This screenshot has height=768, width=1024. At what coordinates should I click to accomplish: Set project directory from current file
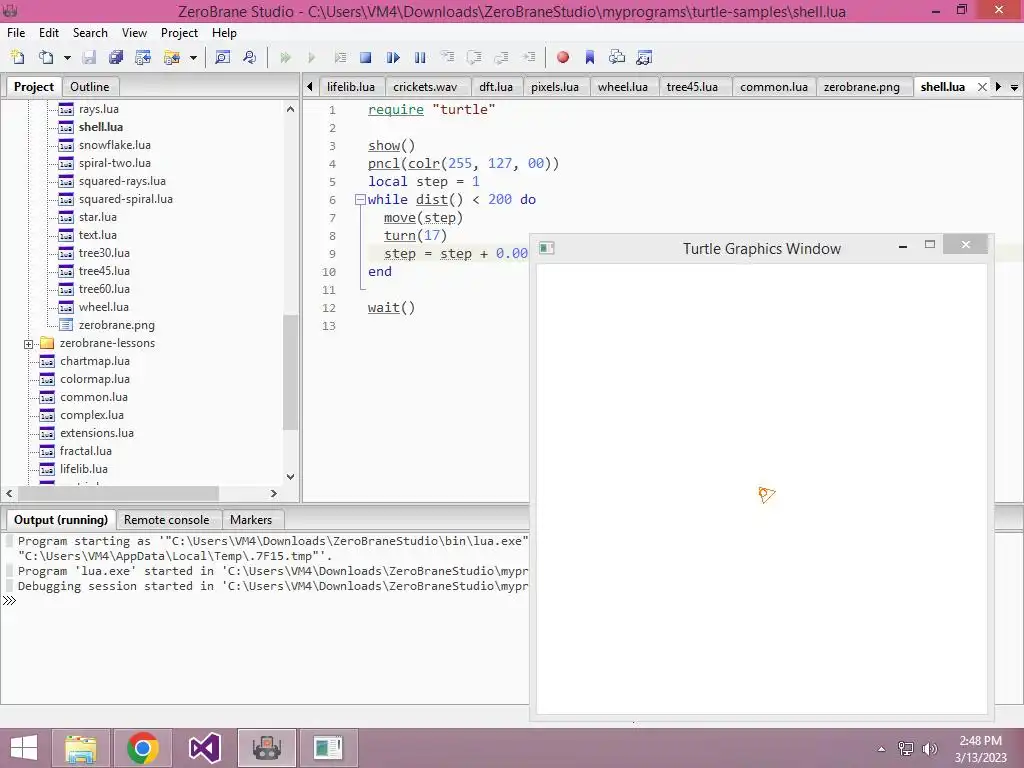tap(143, 57)
